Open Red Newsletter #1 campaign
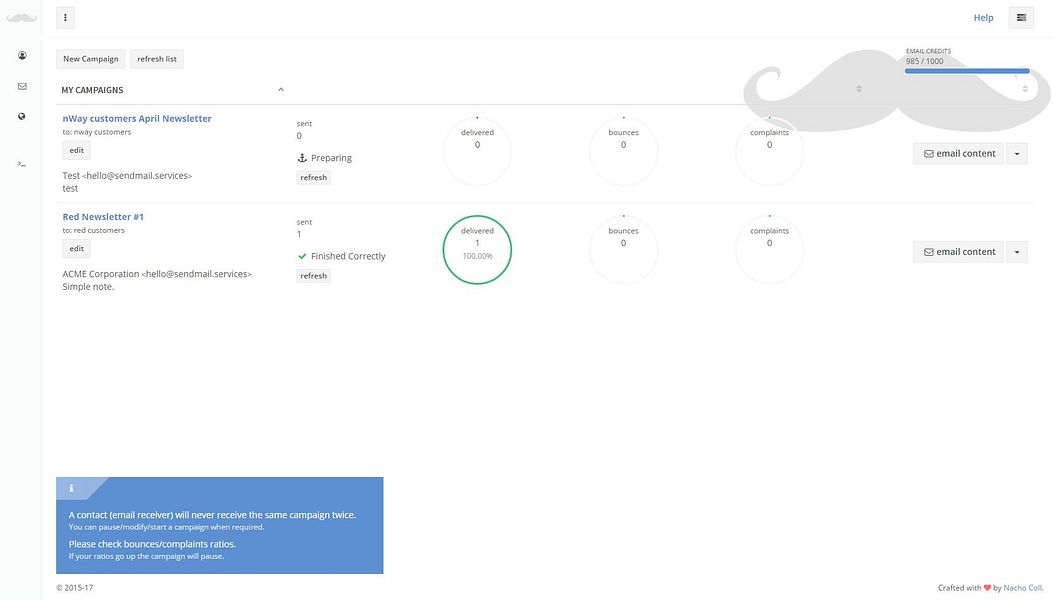 [103, 216]
